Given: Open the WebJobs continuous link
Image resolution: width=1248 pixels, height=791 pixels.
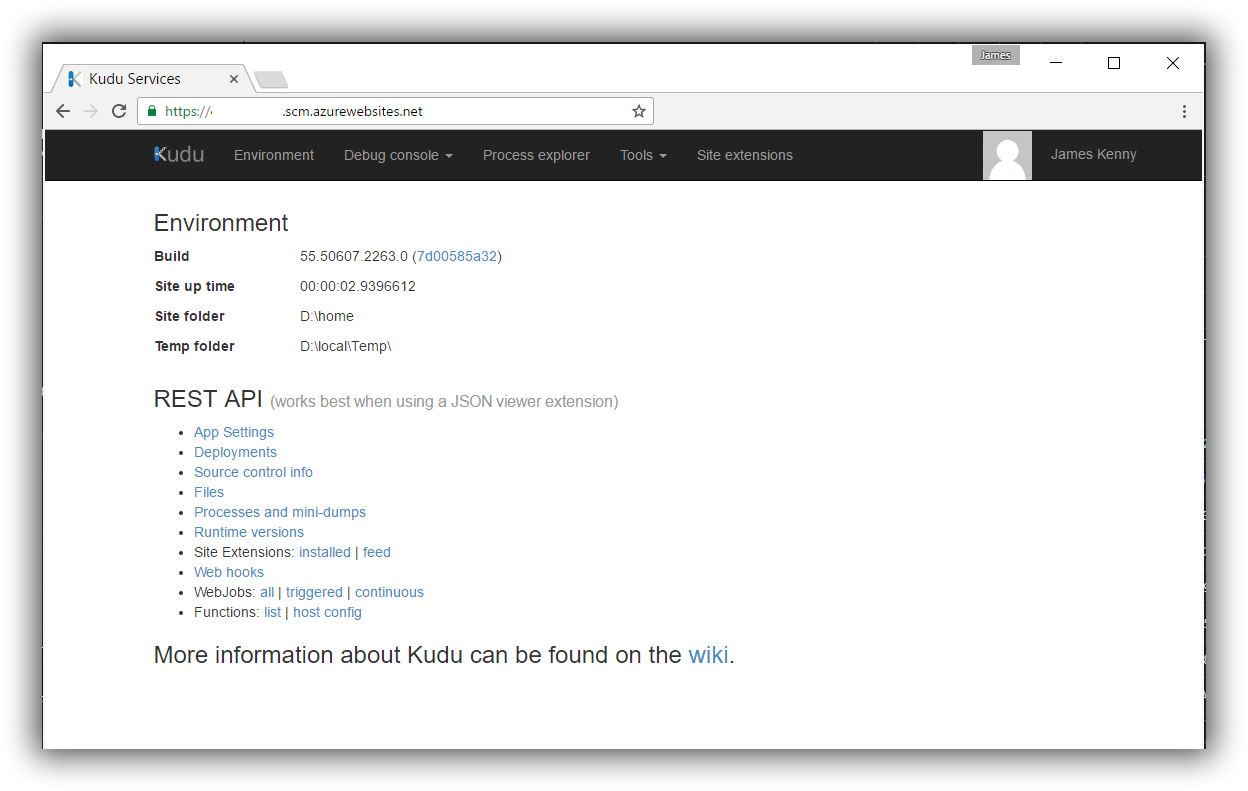Looking at the screenshot, I should coord(389,592).
